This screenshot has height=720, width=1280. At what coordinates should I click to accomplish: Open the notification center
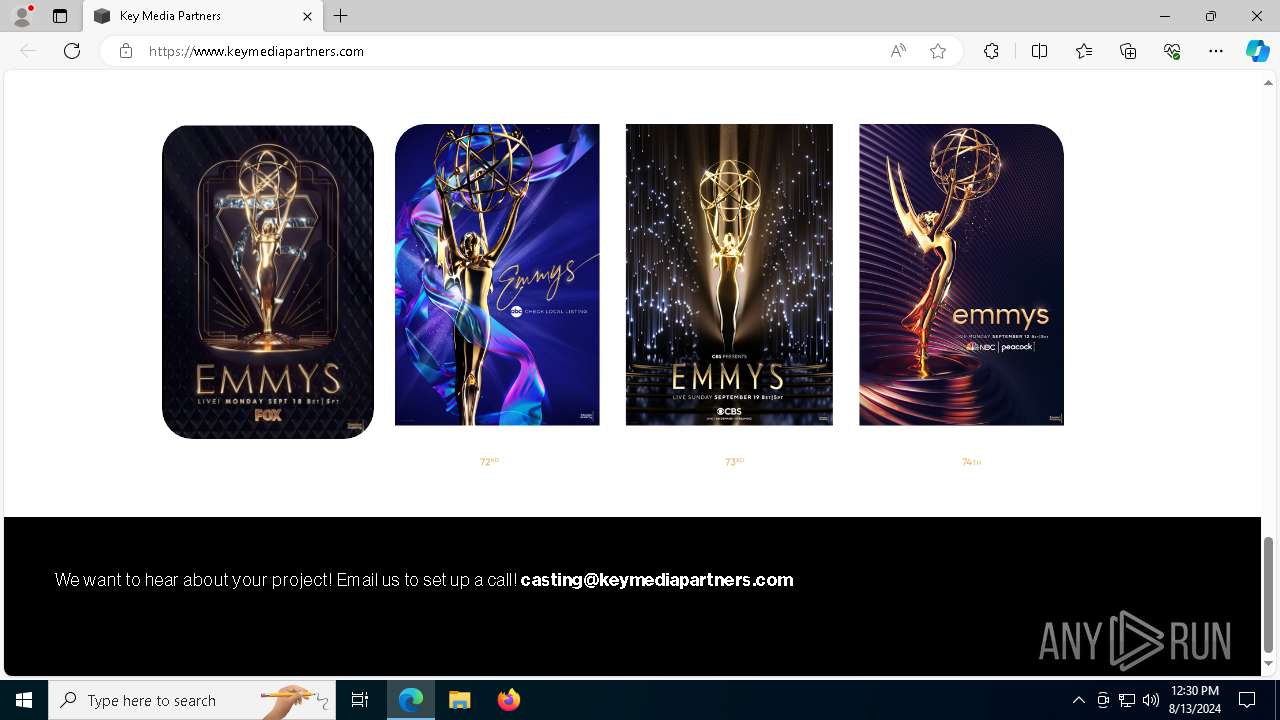tap(1247, 700)
